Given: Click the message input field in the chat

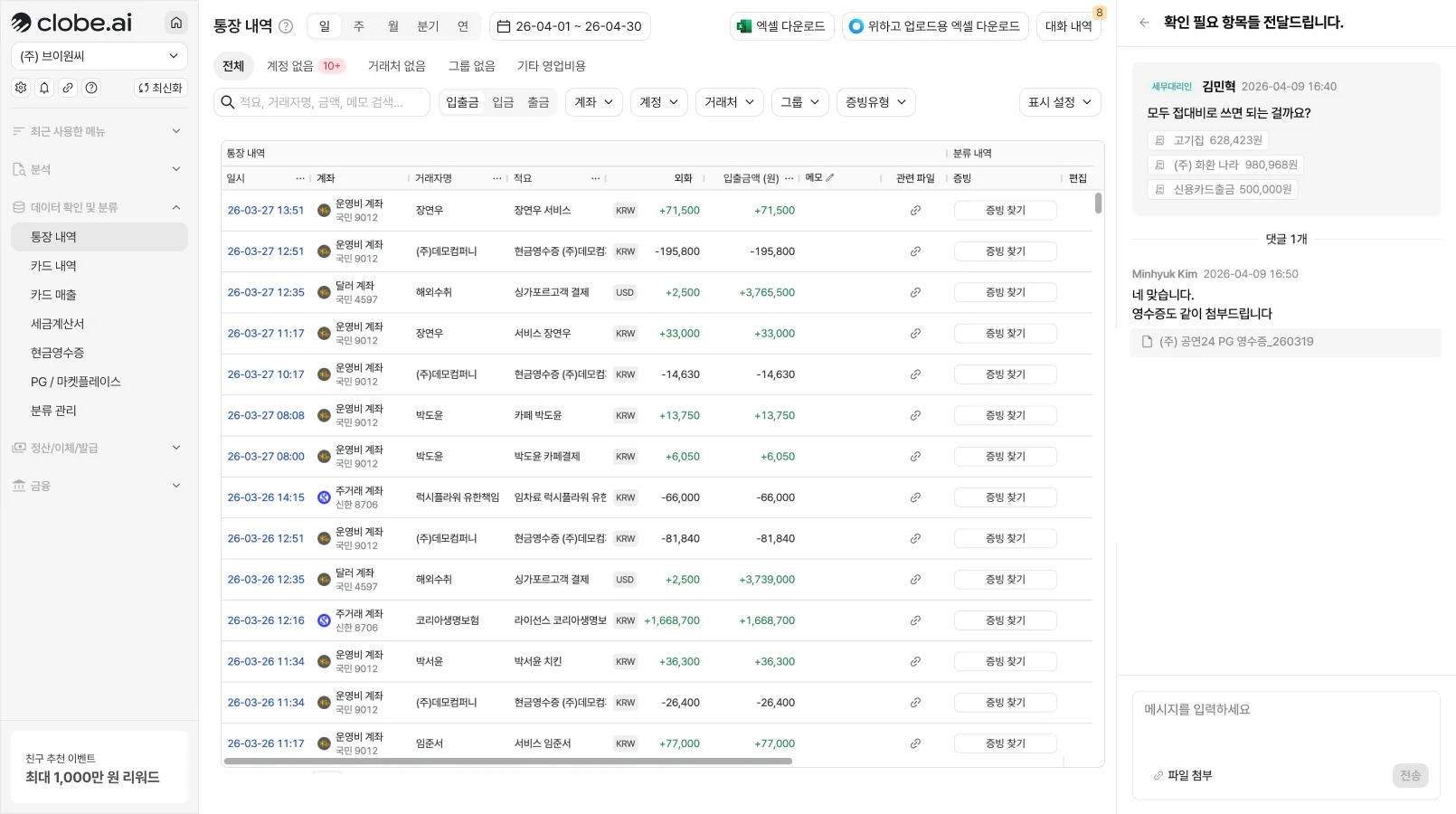Looking at the screenshot, I should 1284,724.
